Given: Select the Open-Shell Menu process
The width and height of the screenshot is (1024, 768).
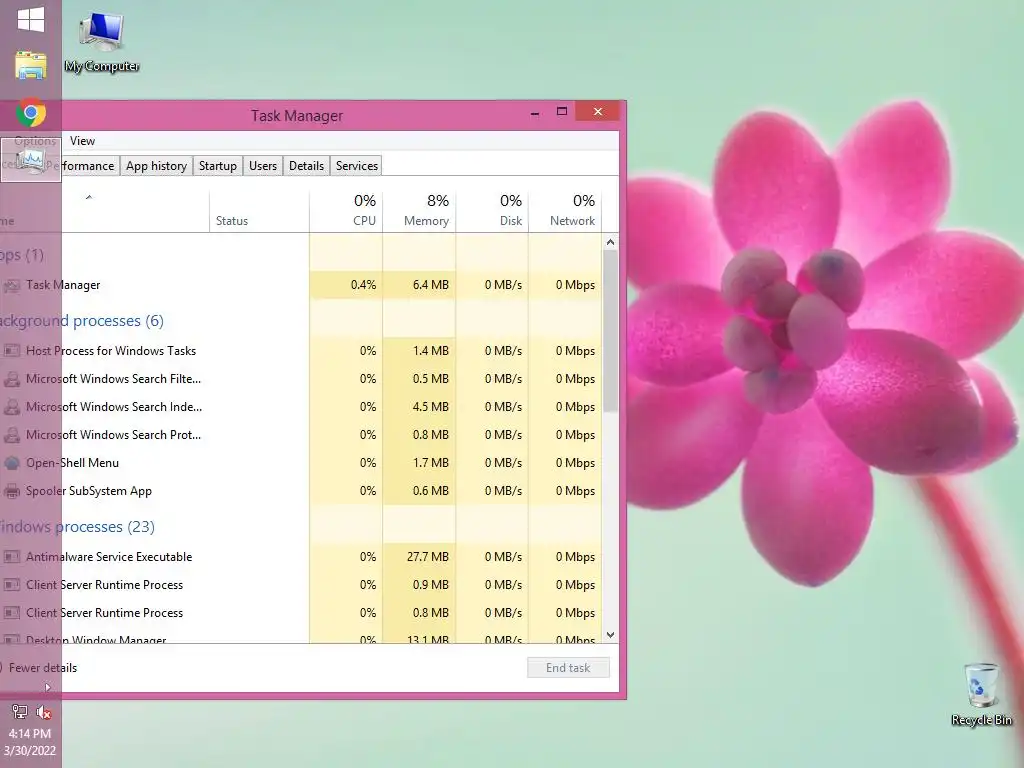Looking at the screenshot, I should 300,463.
